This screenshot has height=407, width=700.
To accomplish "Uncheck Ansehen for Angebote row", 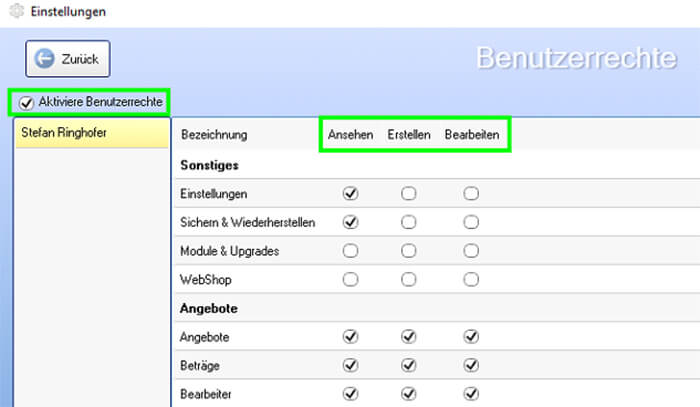I will pos(350,336).
